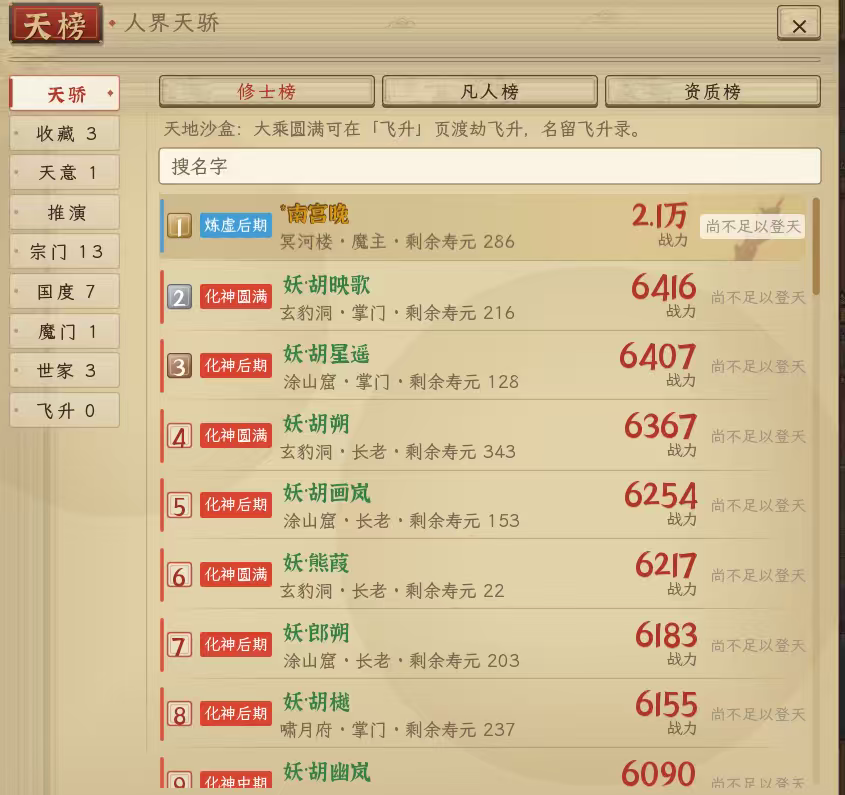
Task: Click 玄豹洞·长老·剩余寿元 22 text
Action: click(392, 591)
